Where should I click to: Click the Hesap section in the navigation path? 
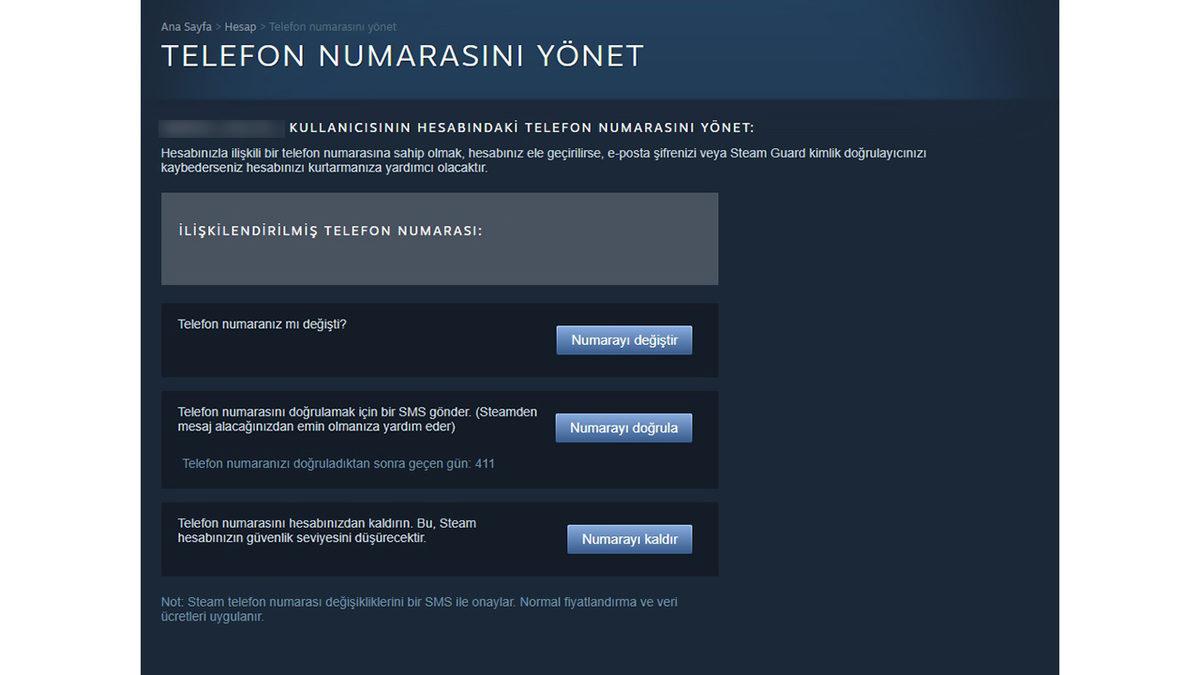[x=240, y=26]
